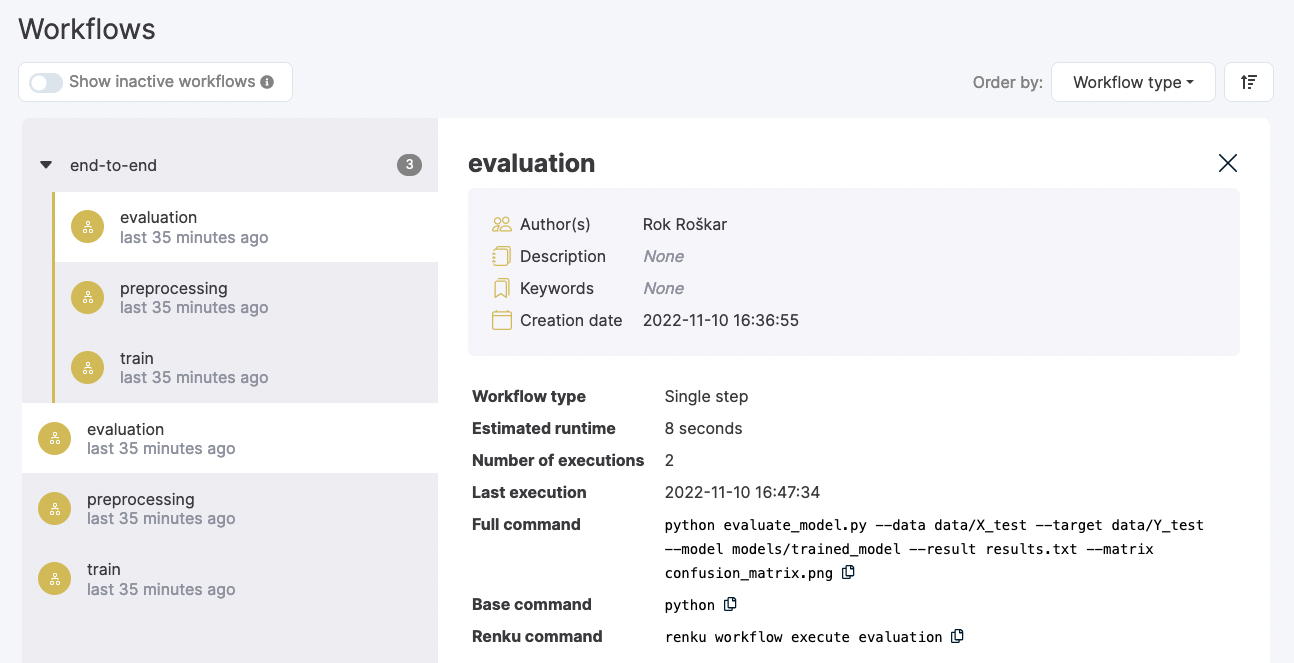Click nested train workflow icon
Image resolution: width=1294 pixels, height=663 pixels.
click(88, 367)
